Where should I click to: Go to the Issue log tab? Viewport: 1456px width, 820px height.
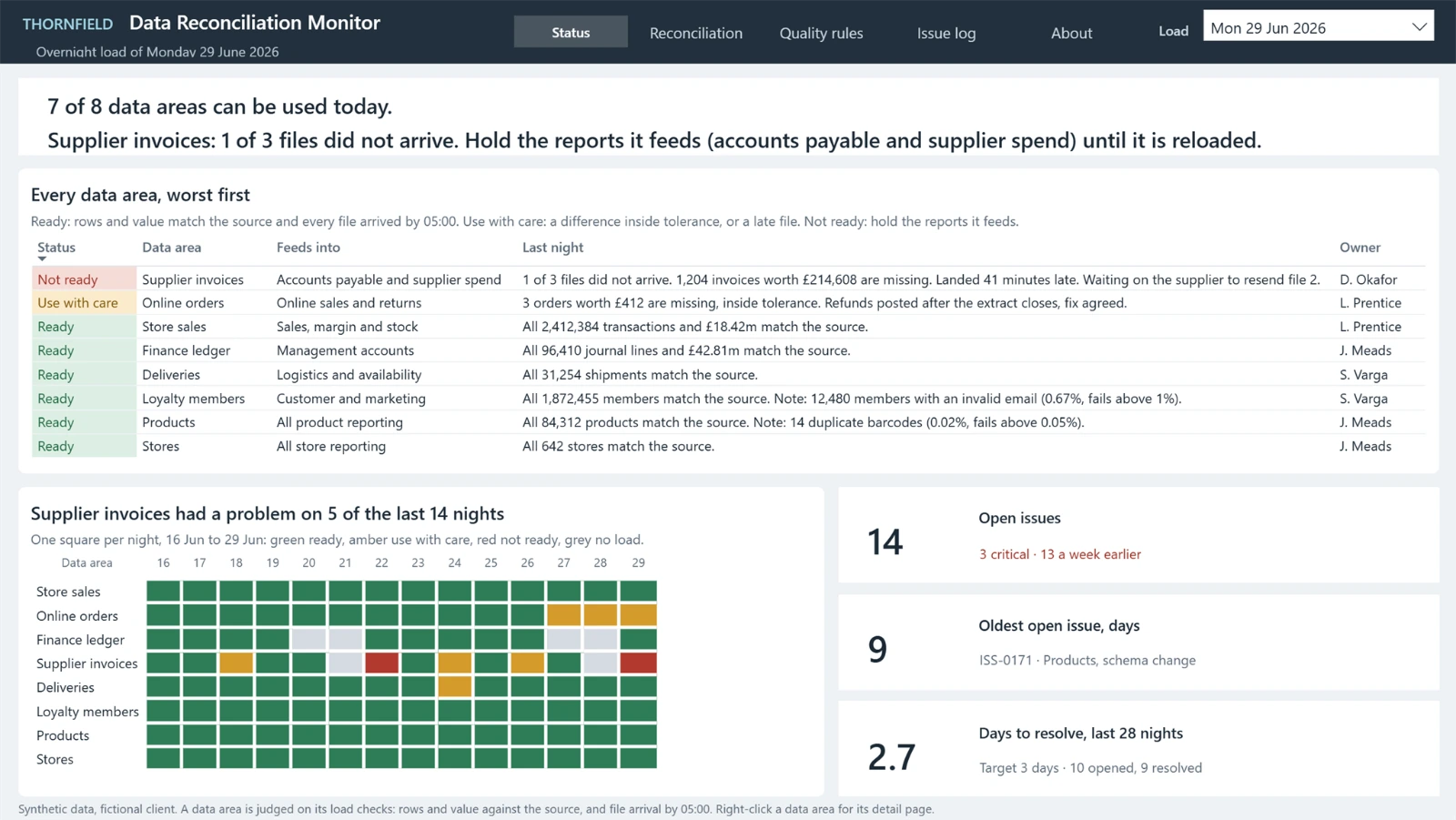946,33
